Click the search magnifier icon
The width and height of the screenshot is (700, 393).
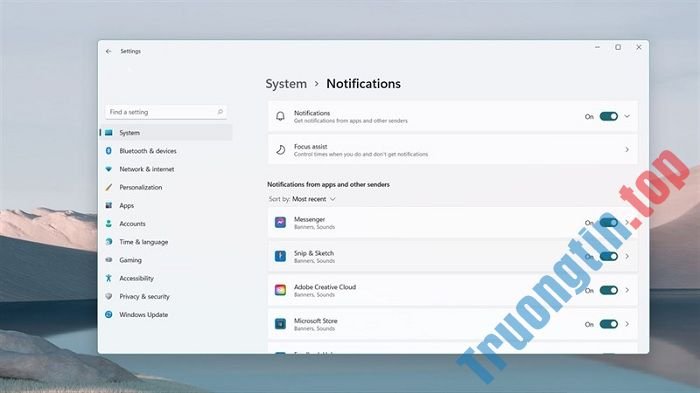[220, 112]
